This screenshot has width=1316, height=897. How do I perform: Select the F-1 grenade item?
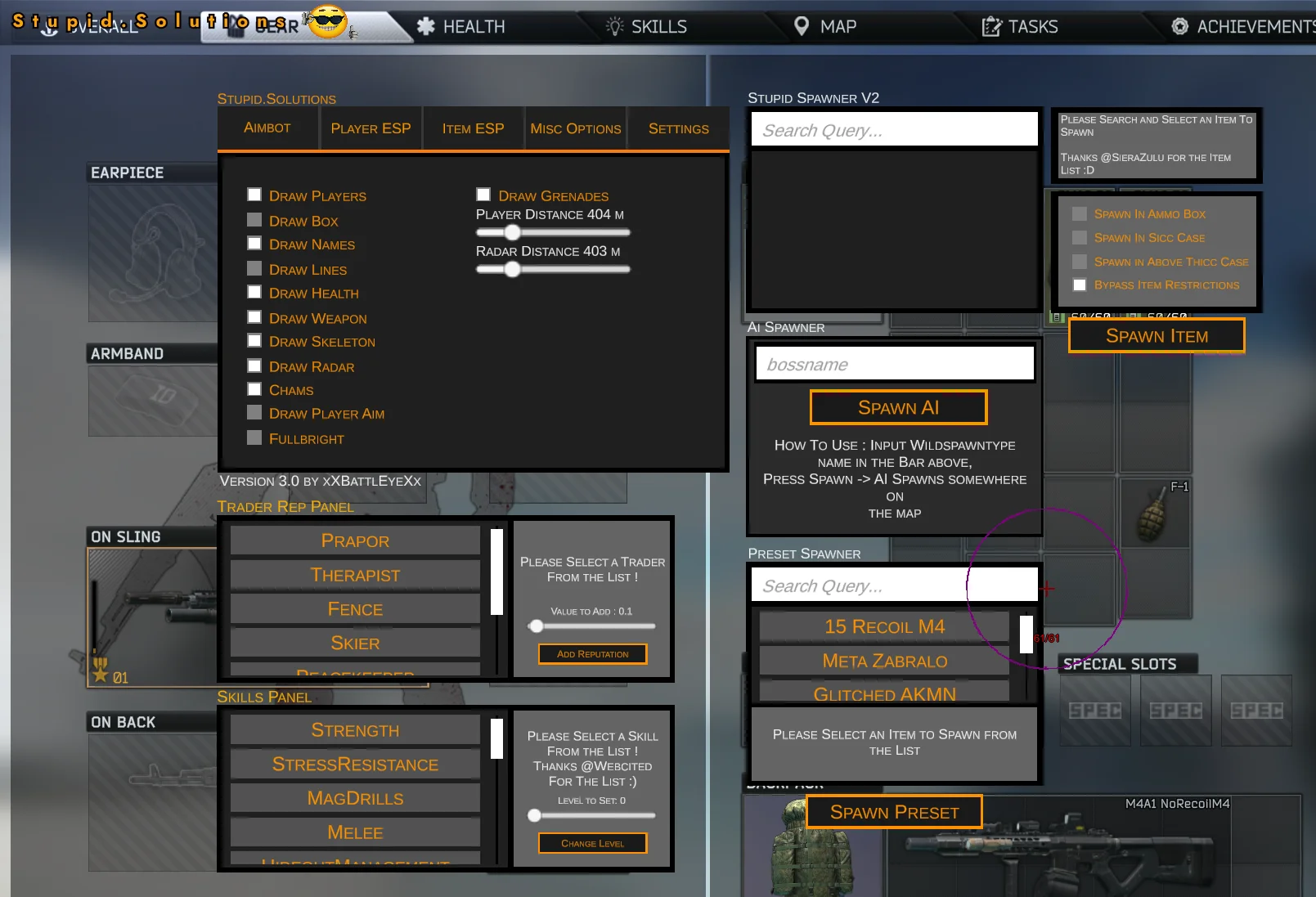[1154, 513]
